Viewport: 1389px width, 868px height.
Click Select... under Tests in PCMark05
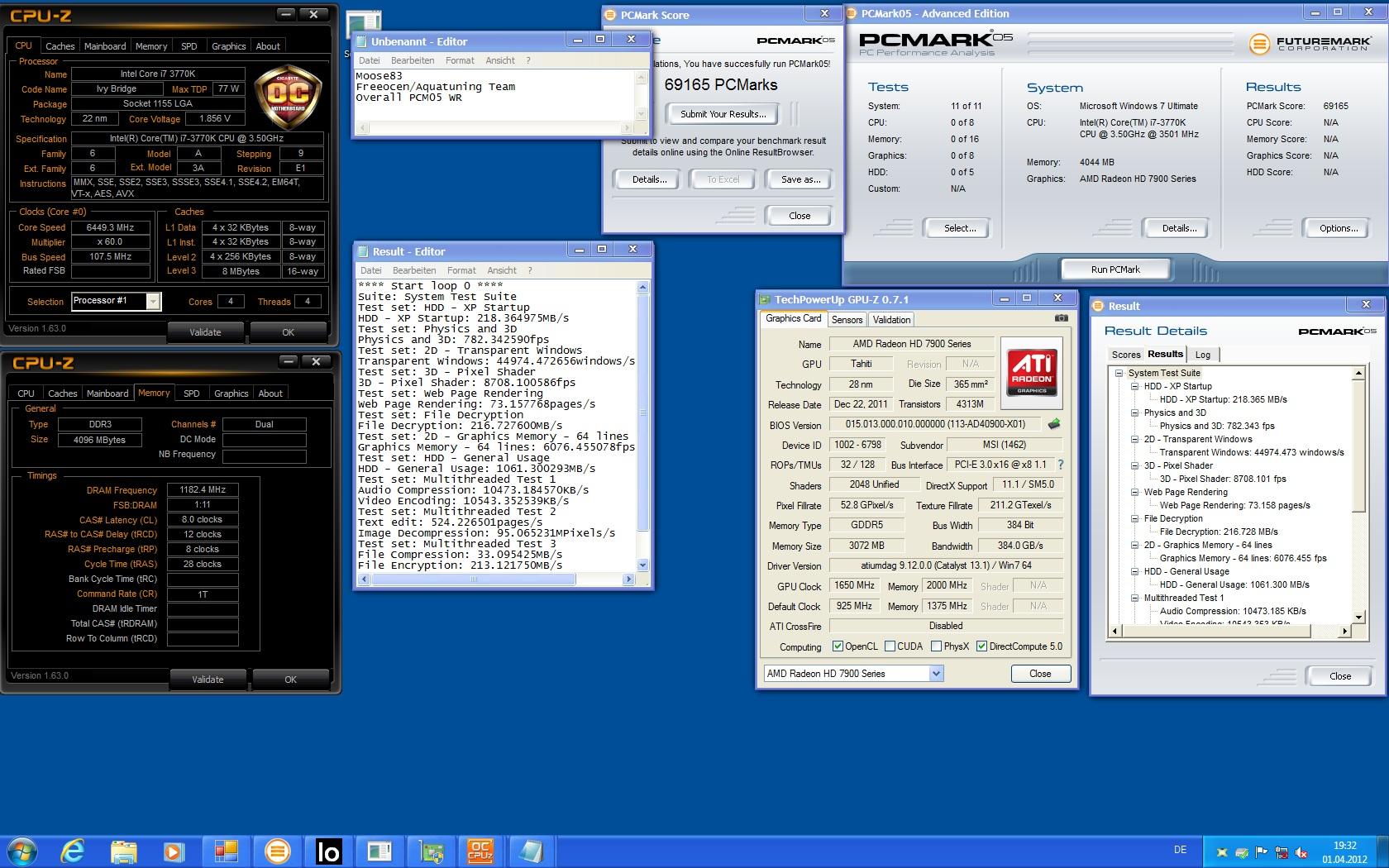(960, 228)
